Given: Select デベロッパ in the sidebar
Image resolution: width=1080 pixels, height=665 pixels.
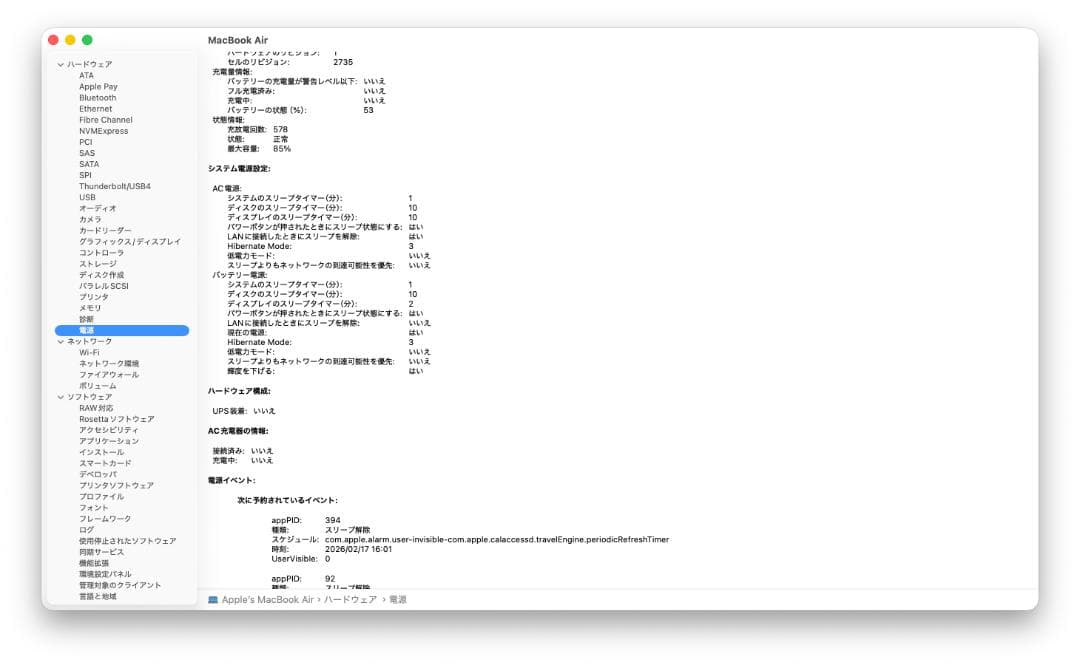Looking at the screenshot, I should click(x=98, y=474).
